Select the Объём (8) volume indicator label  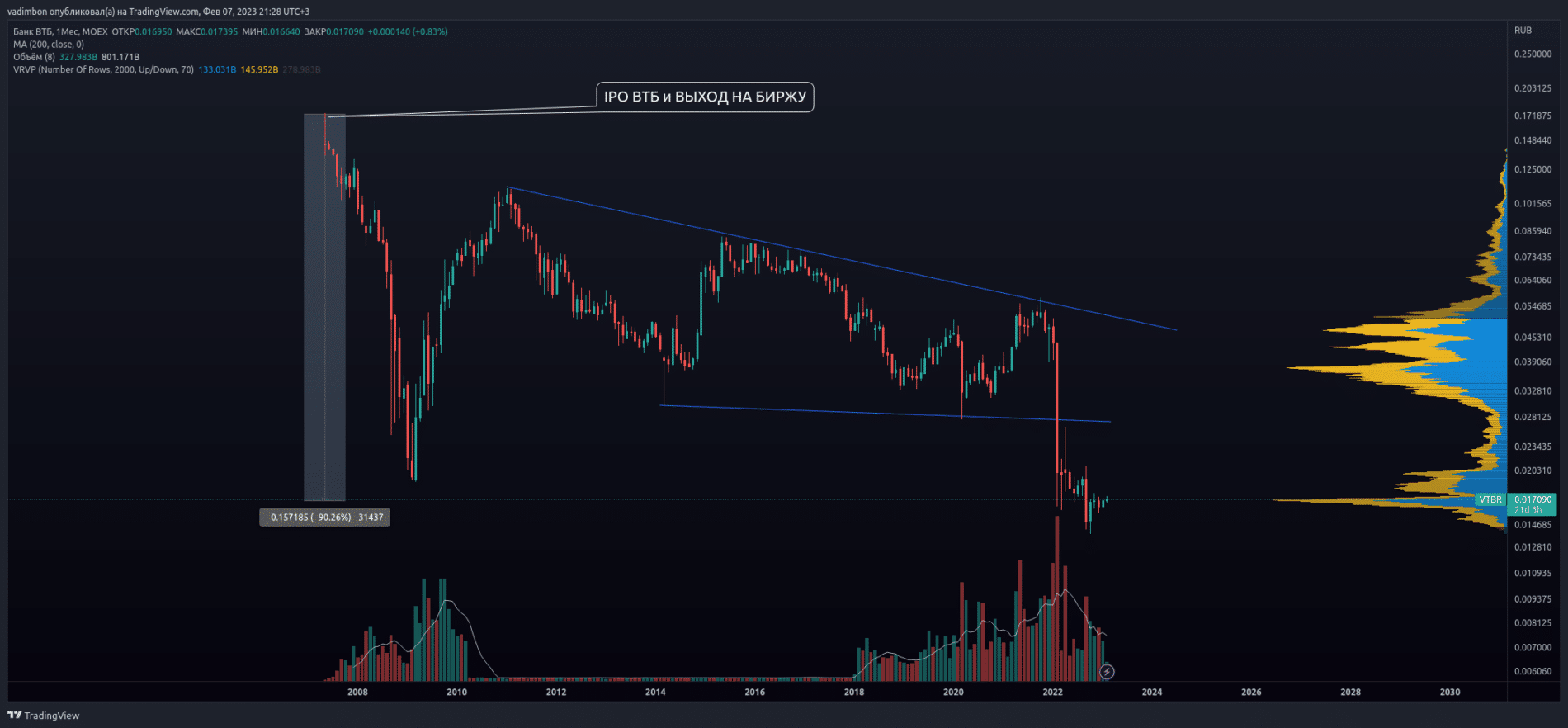(34, 57)
